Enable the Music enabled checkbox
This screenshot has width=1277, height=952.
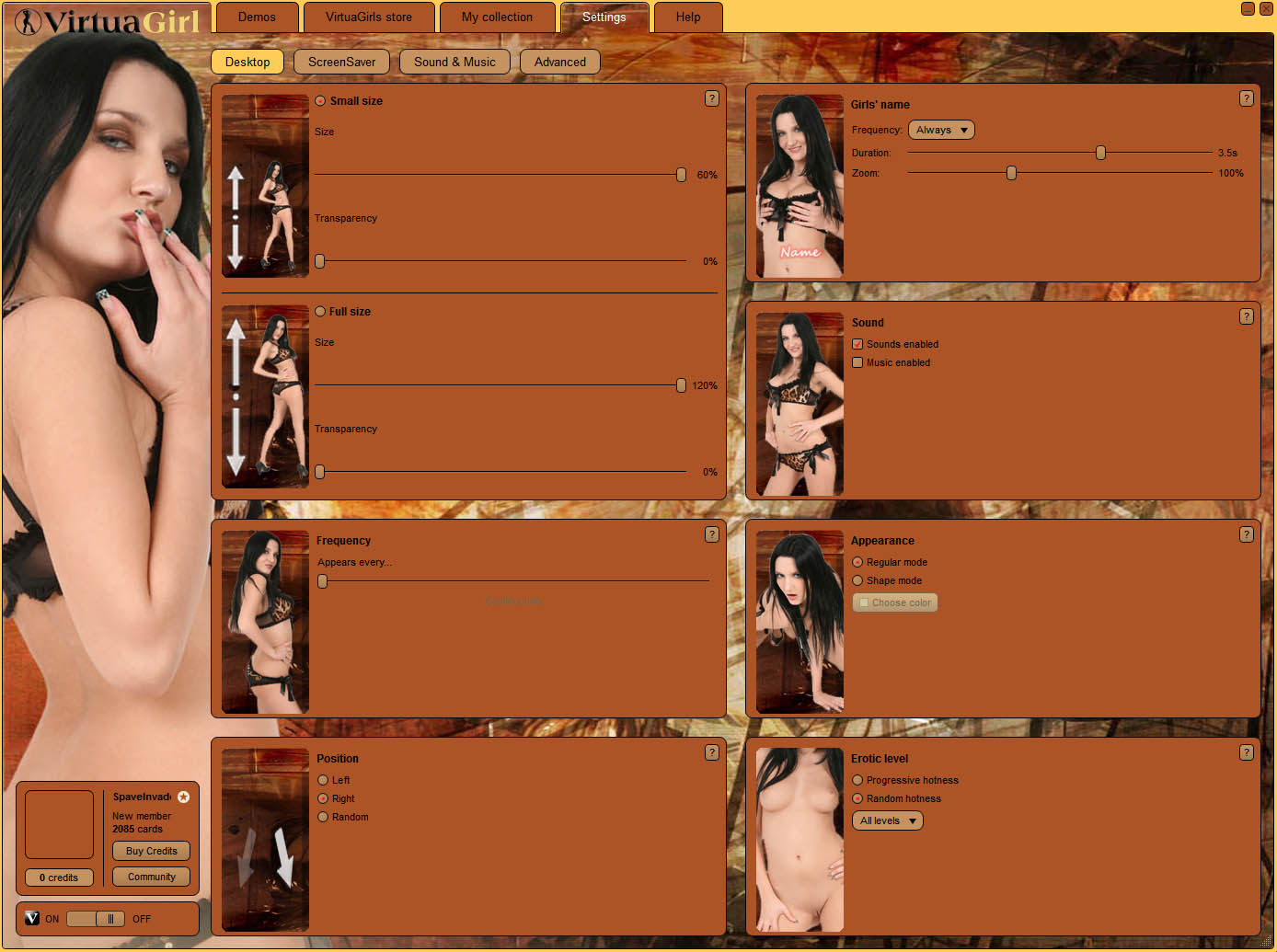pyautogui.click(x=857, y=362)
